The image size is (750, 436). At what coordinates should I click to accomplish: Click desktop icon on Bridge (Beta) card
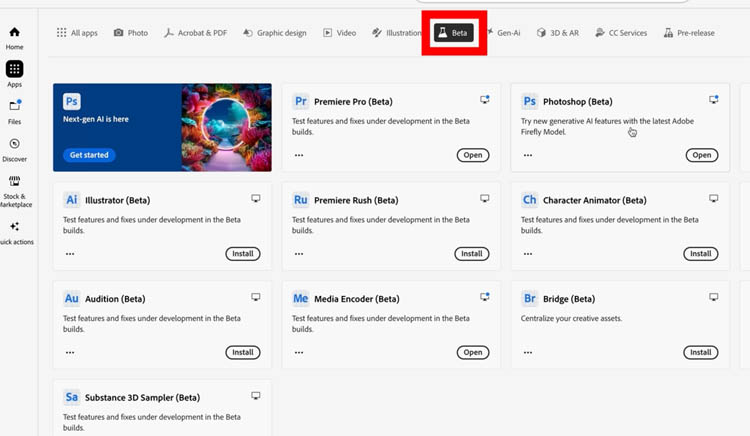(714, 297)
